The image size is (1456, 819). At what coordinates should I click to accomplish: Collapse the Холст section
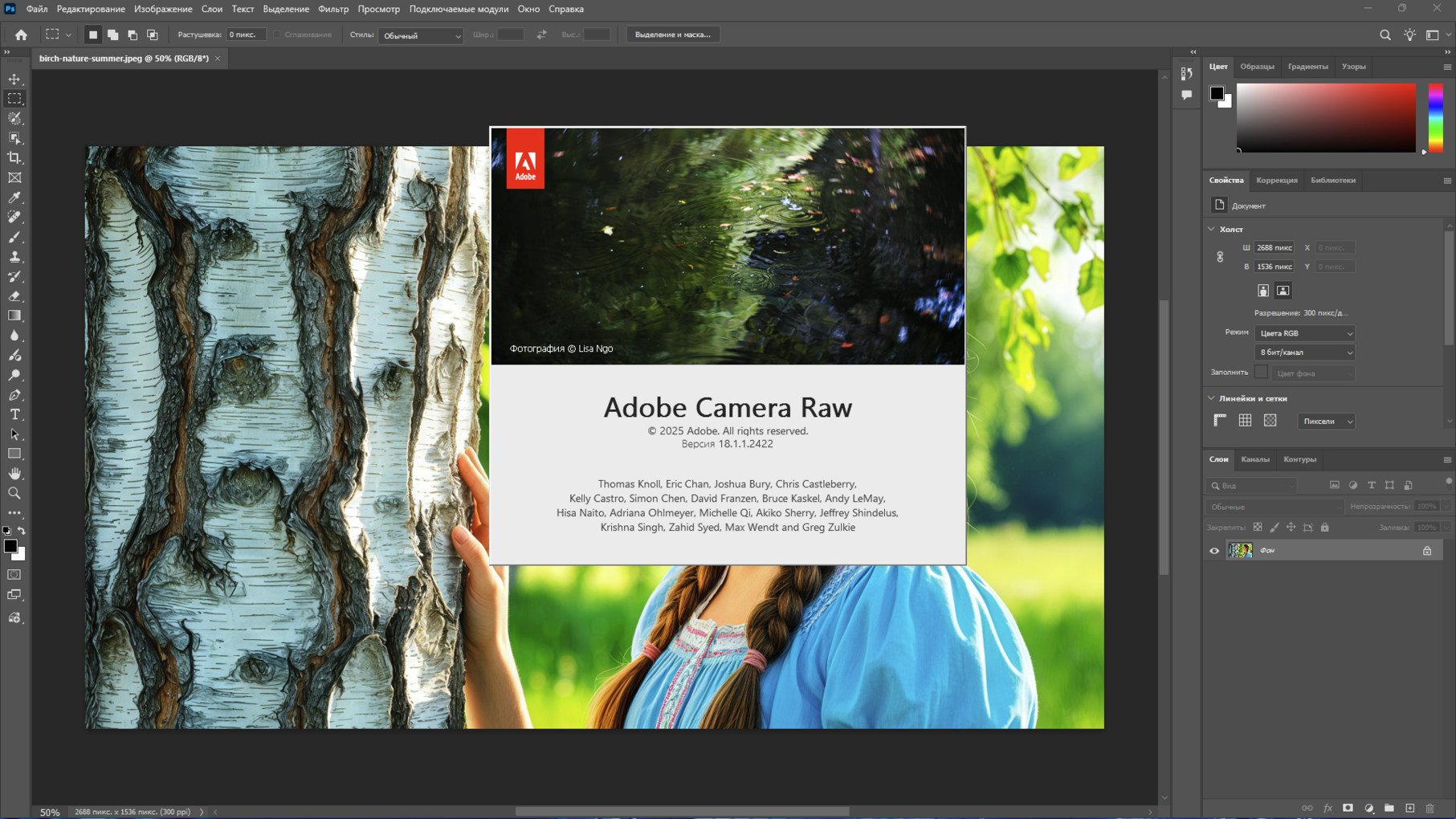click(x=1212, y=230)
